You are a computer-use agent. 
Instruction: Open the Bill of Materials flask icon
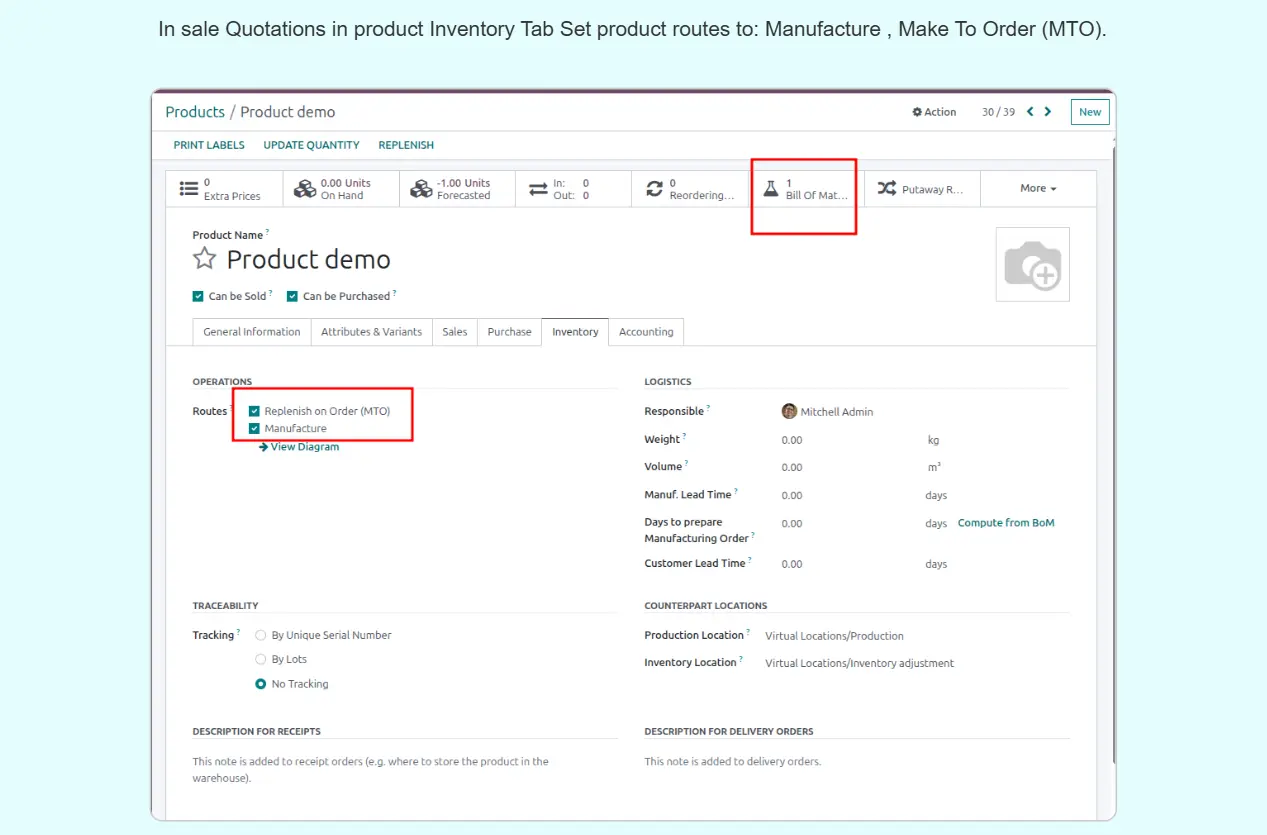point(770,189)
